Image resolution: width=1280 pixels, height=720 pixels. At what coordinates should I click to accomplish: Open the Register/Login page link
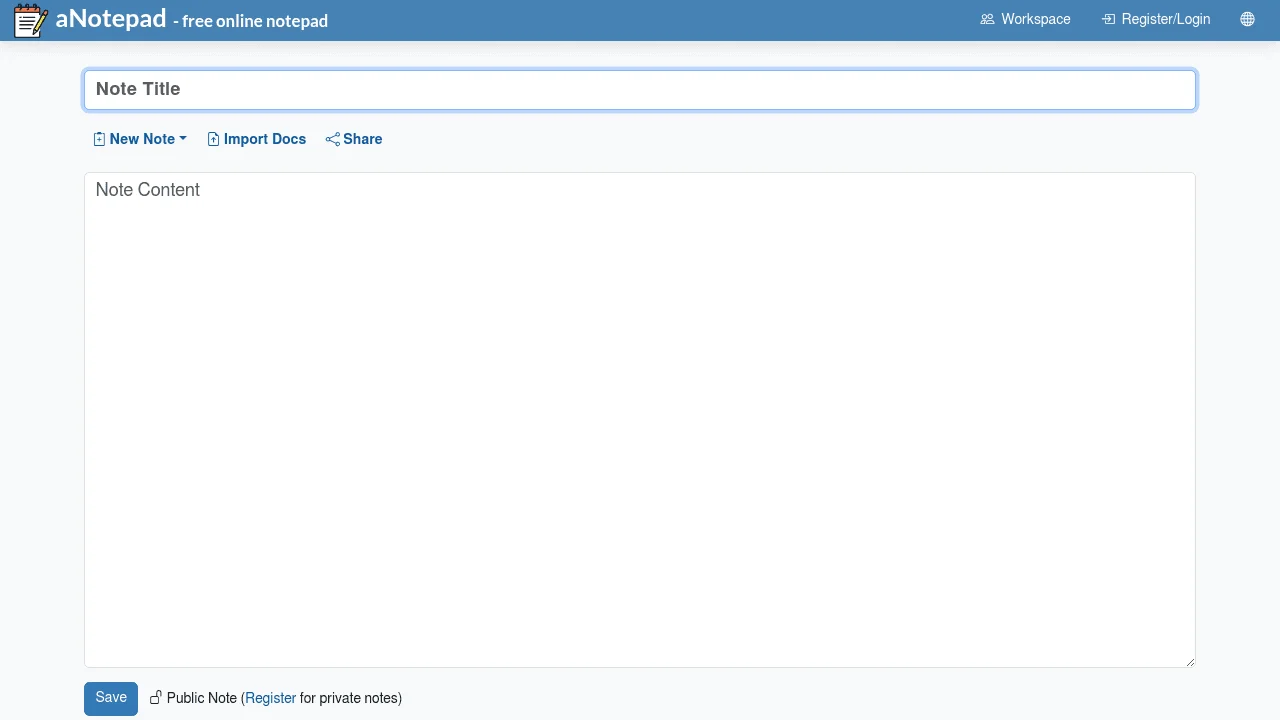(x=1165, y=19)
